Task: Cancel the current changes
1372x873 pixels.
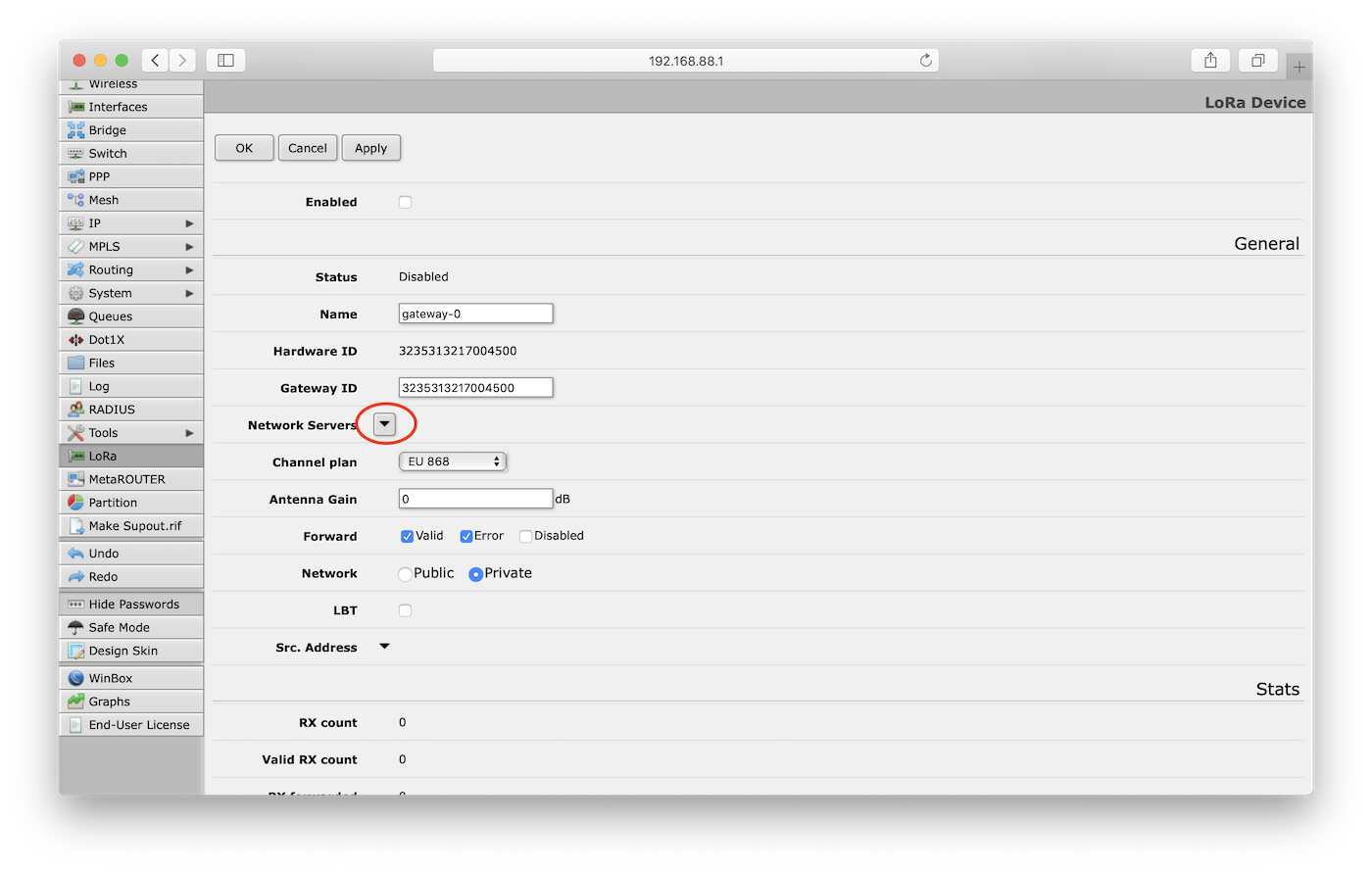Action: 307,147
